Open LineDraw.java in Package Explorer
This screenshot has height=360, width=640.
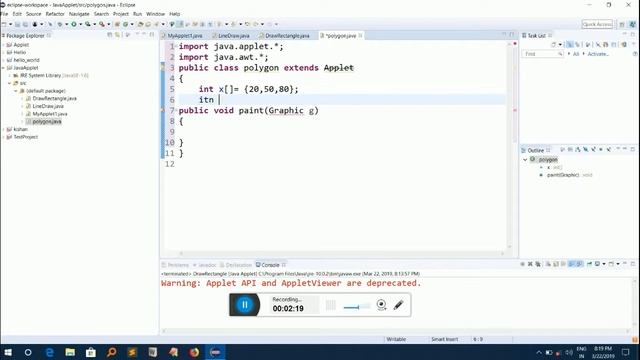coord(48,106)
